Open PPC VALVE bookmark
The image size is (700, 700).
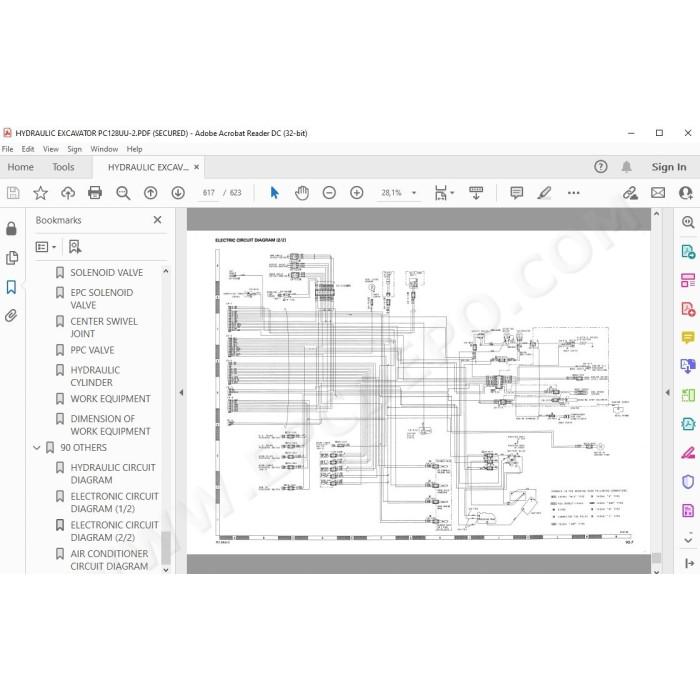coord(92,350)
